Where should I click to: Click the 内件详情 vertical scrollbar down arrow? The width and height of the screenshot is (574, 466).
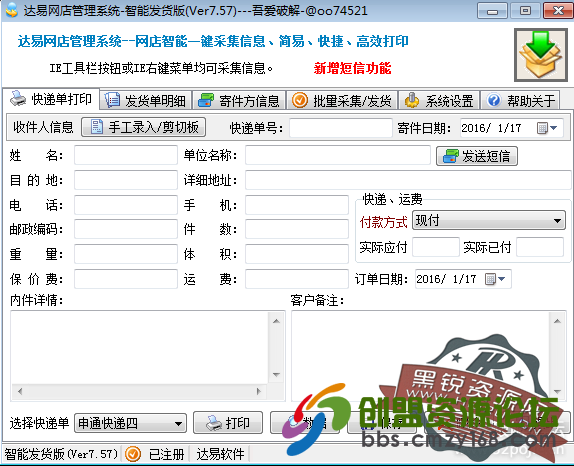(276, 374)
